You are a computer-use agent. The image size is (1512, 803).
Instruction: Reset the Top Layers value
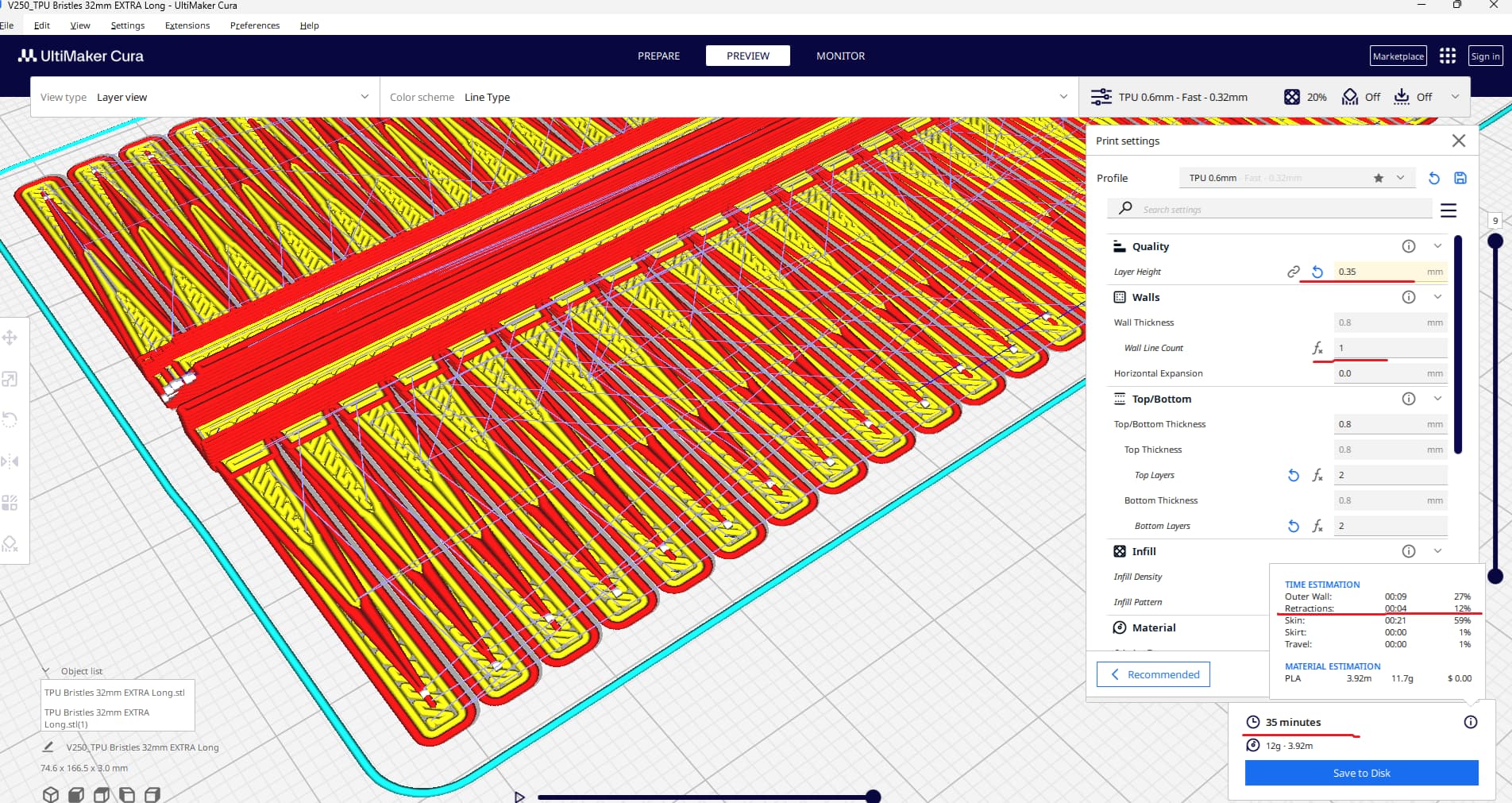pos(1293,475)
